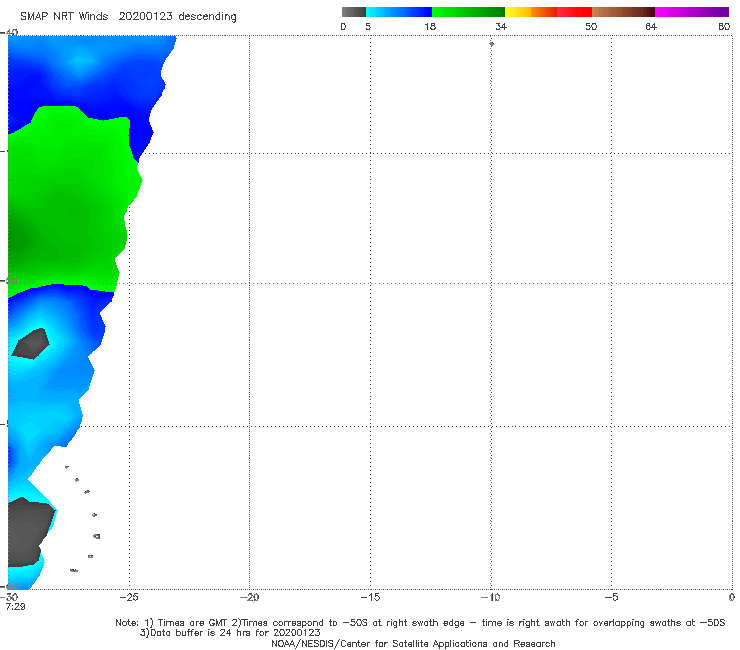Click the longitude axis label '-15'

point(370,597)
